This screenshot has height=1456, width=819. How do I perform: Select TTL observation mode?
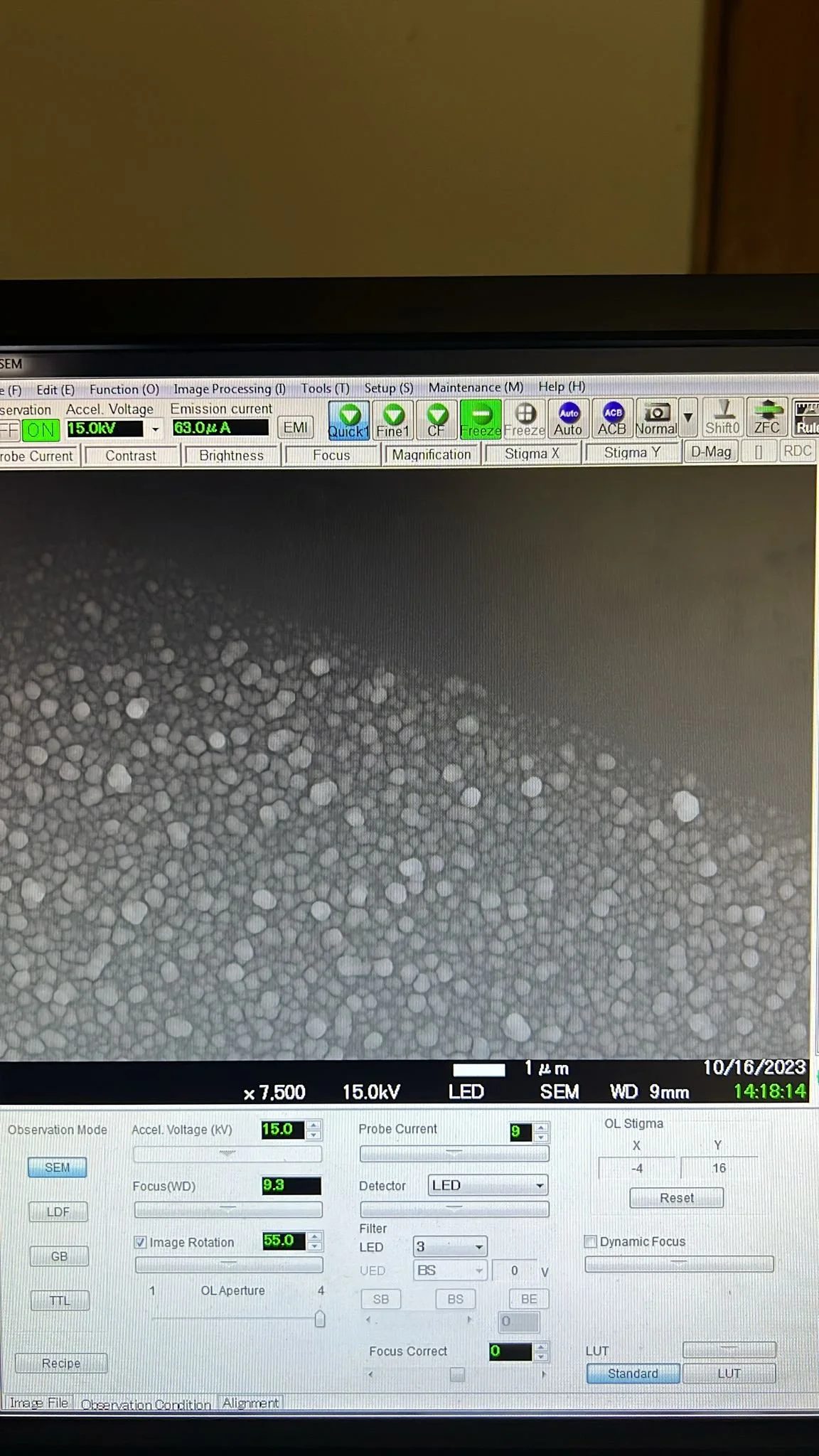pyautogui.click(x=60, y=1300)
